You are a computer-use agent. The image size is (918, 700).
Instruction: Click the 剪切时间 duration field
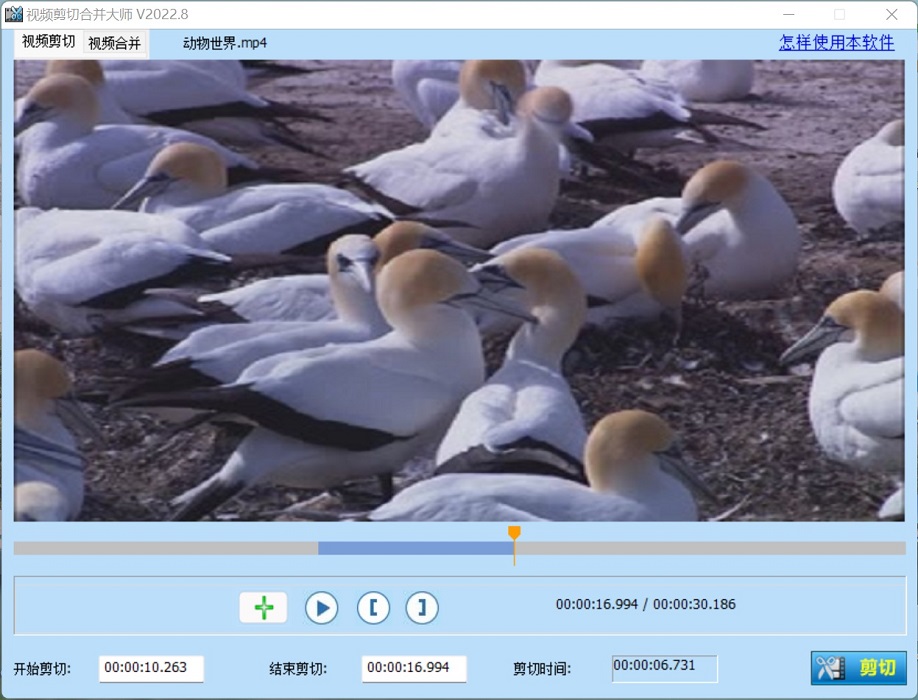[663, 668]
